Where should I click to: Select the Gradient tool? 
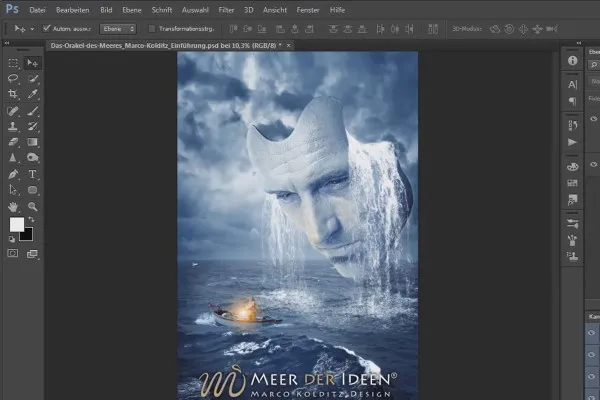[33, 142]
